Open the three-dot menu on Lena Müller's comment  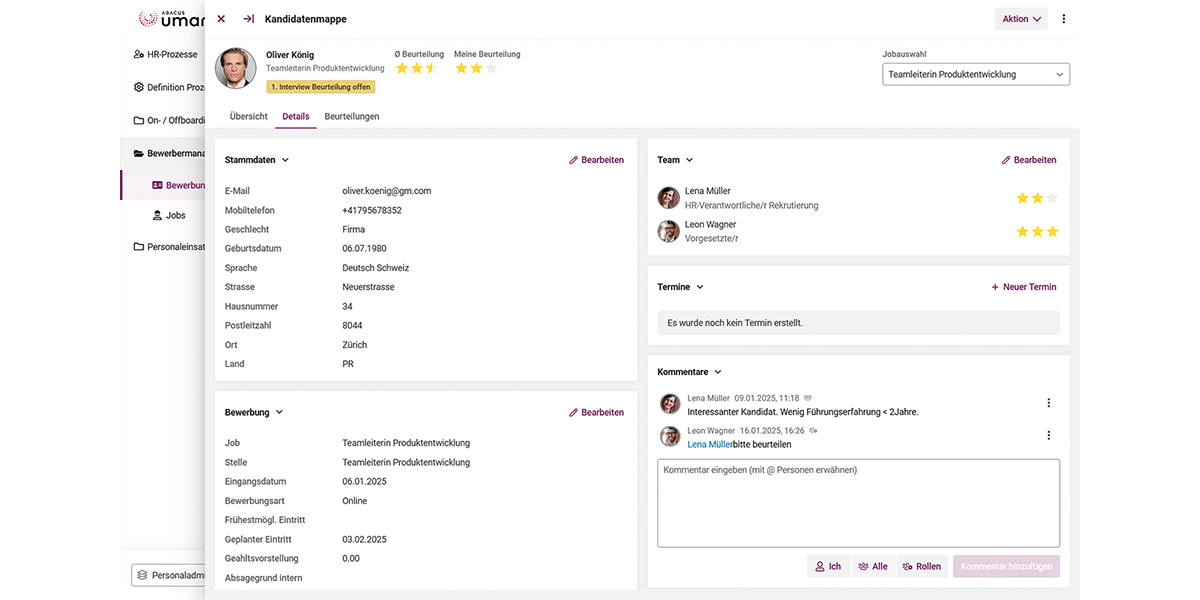[1048, 402]
